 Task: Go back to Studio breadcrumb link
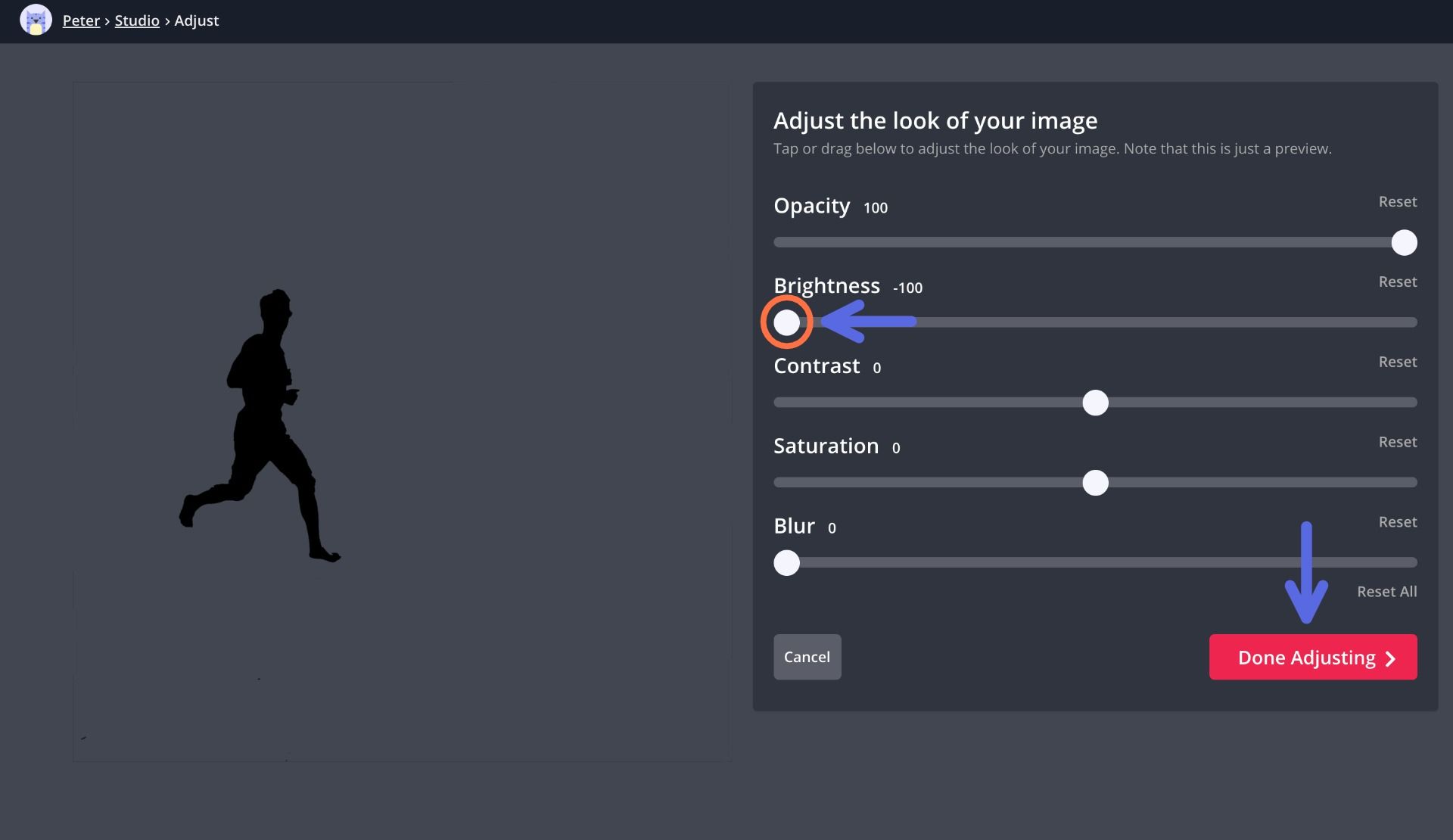(x=137, y=20)
